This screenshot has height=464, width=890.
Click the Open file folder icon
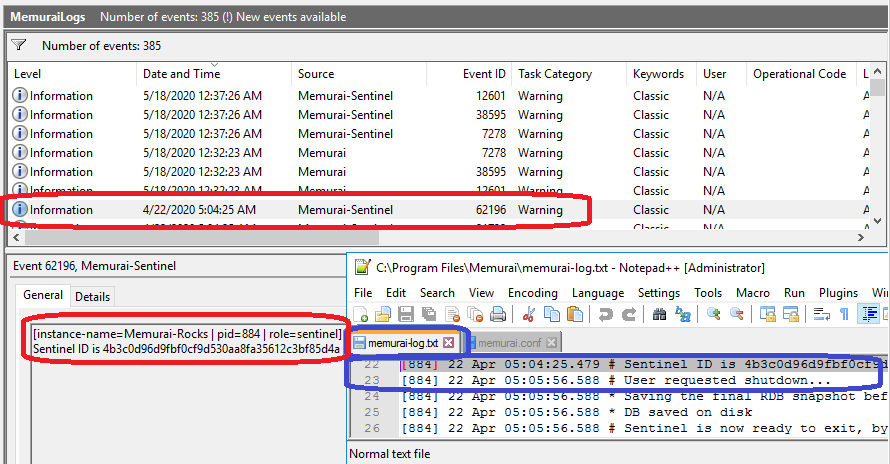[x=383, y=314]
